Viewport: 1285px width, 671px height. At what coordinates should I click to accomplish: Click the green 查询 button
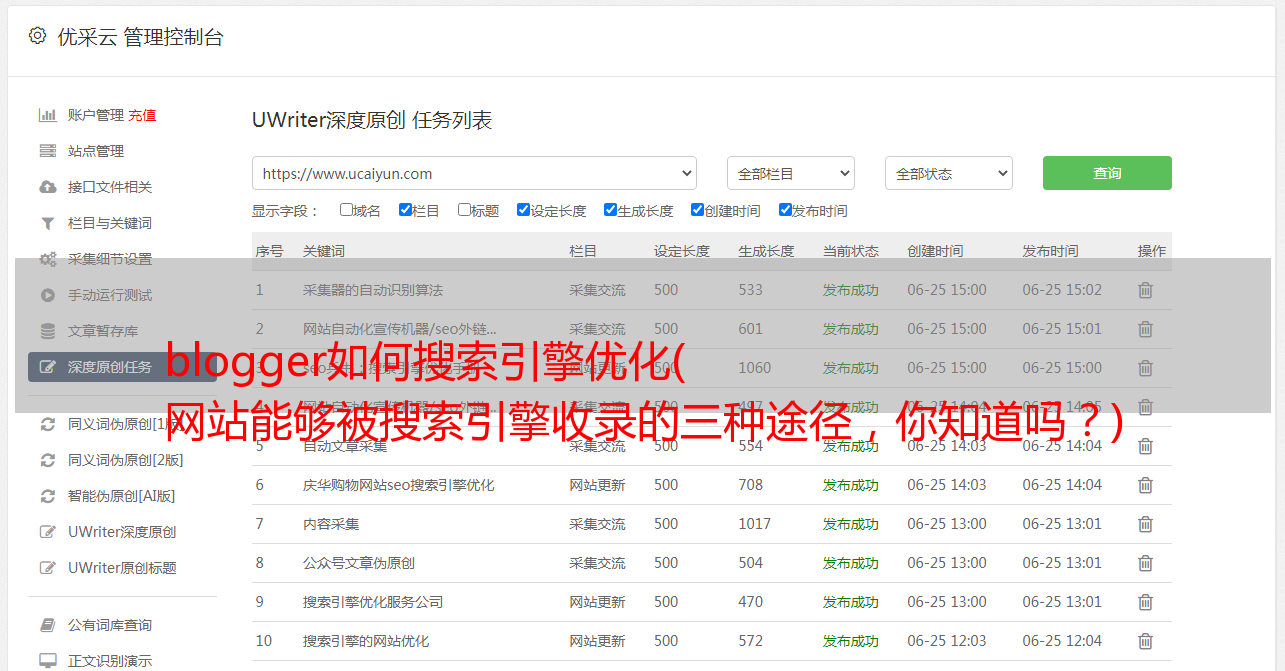[x=1106, y=173]
